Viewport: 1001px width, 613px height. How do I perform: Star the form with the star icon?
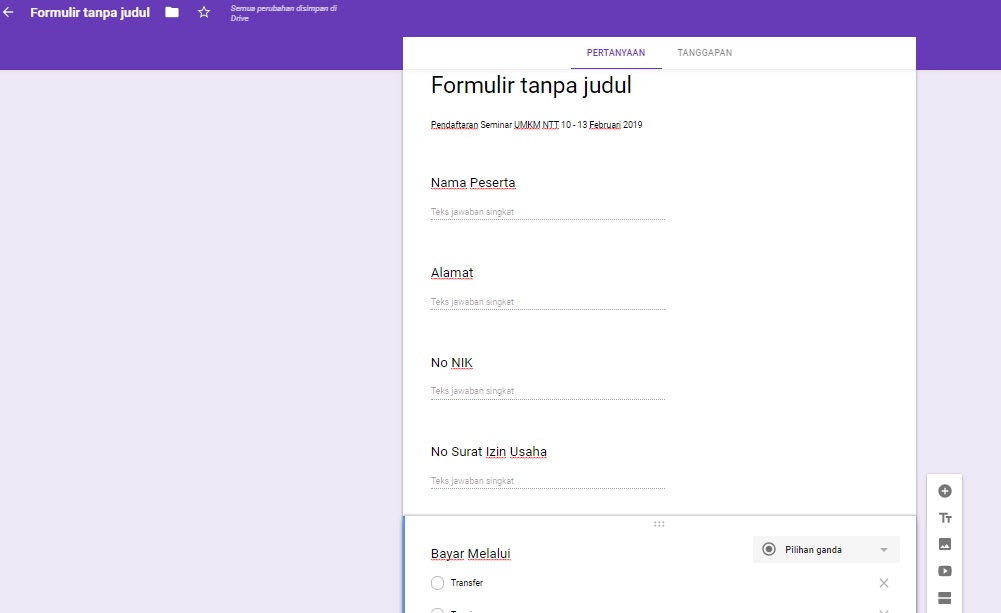coord(203,13)
